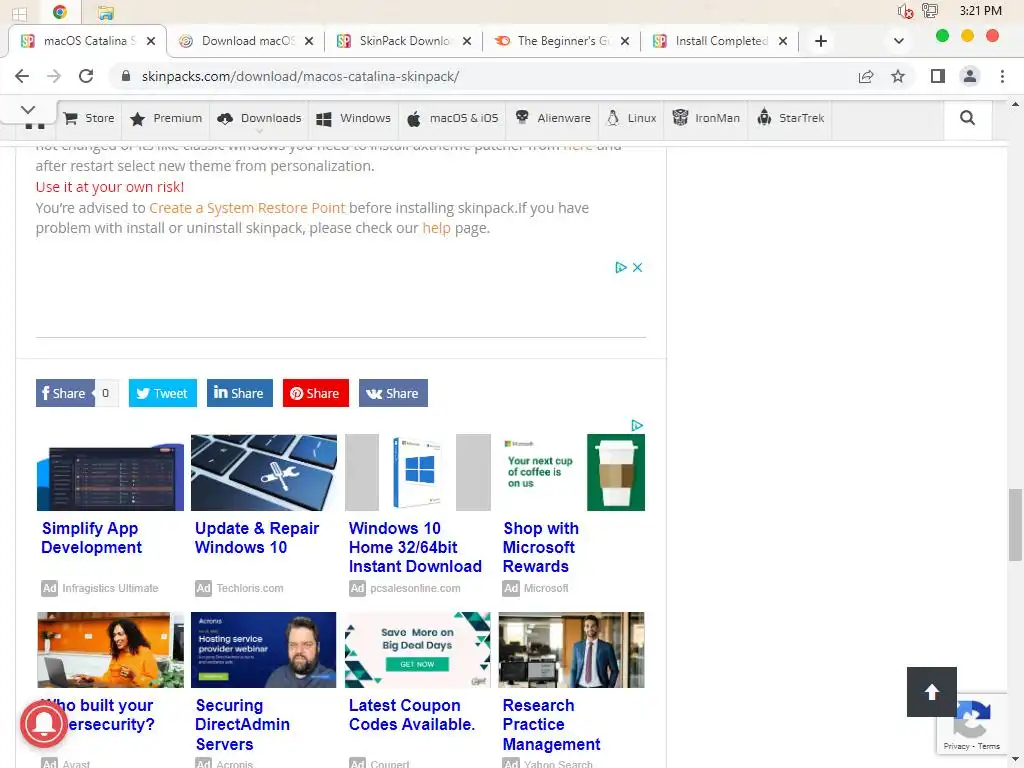The image size is (1024, 768).
Task: Open the StarTrek menu item
Action: click(790, 118)
